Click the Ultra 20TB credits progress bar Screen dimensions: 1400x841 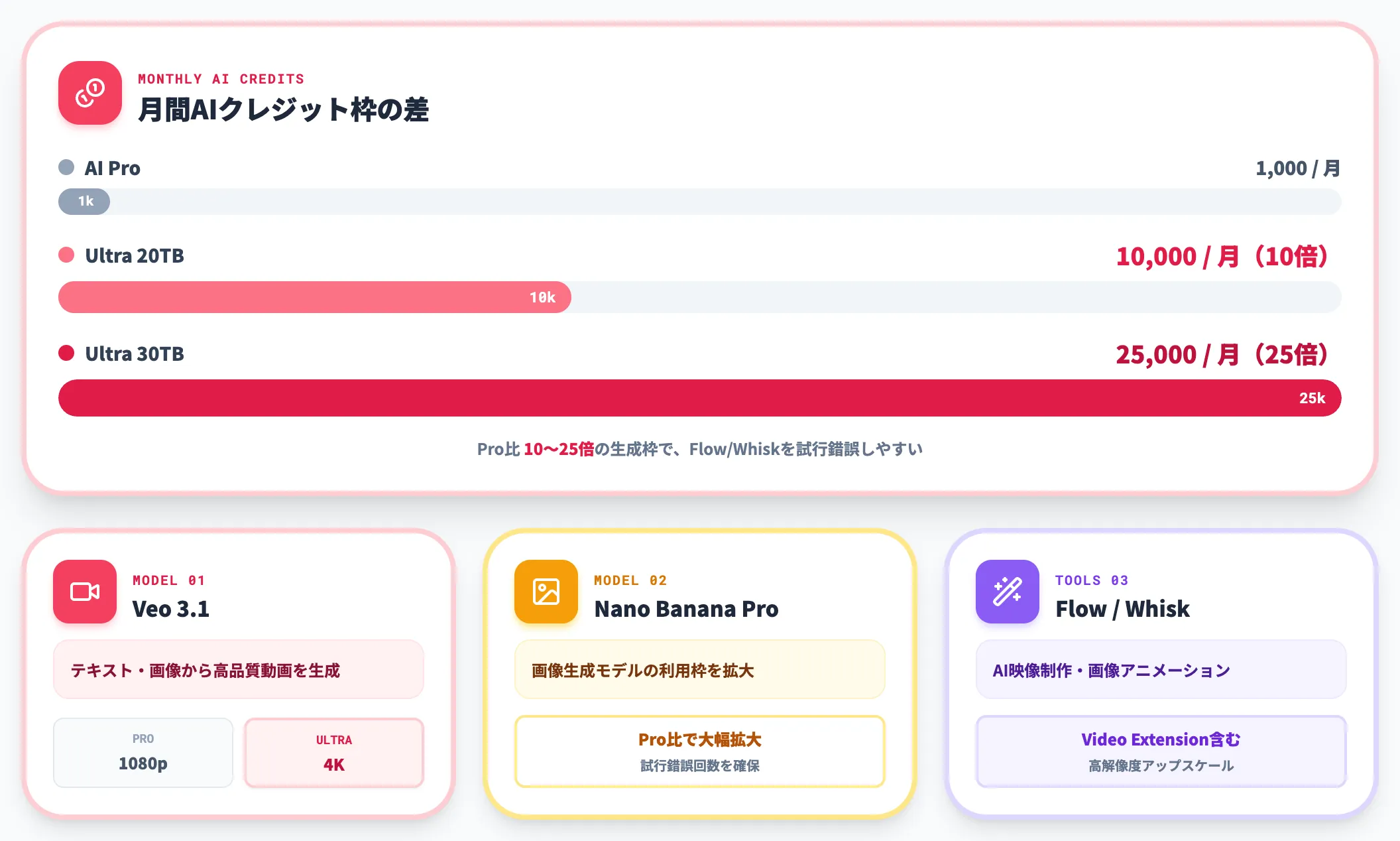coord(700,297)
